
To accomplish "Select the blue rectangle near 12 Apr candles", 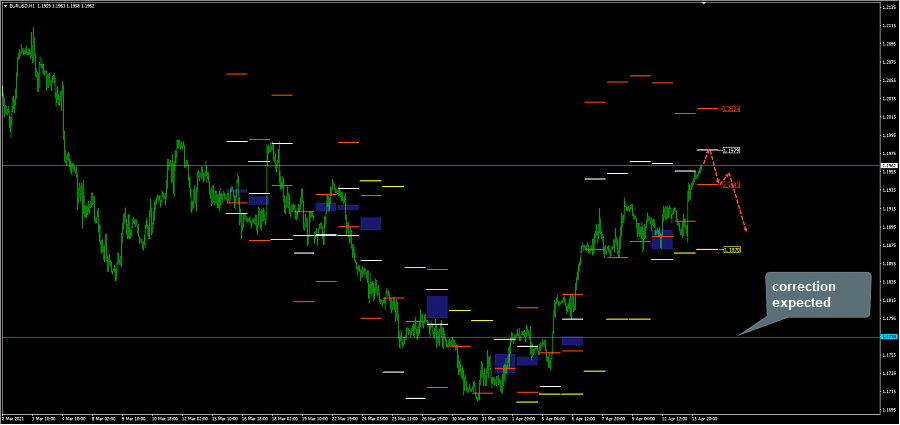I will [662, 240].
